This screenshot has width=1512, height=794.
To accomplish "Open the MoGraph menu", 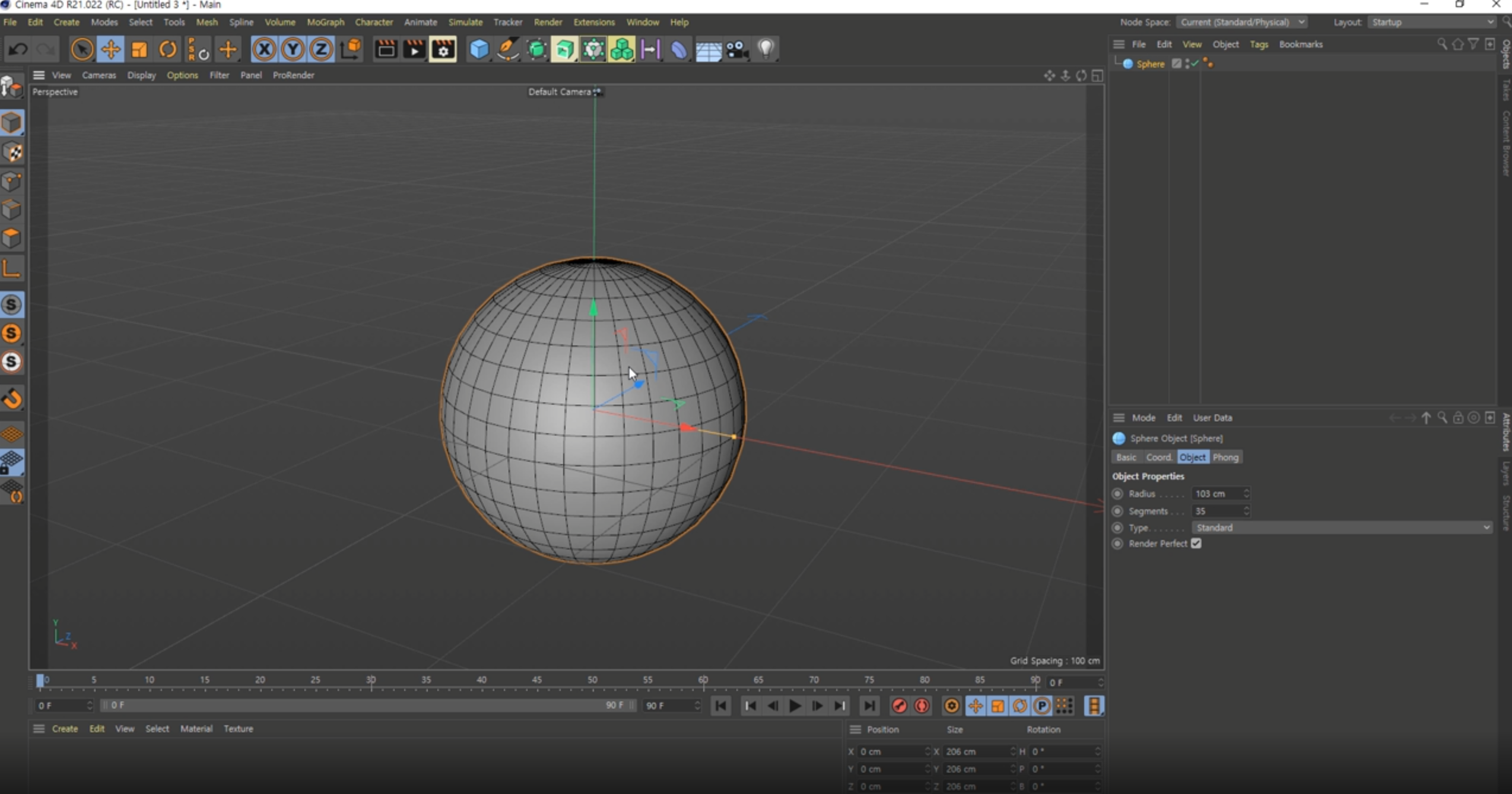I will pos(325,22).
